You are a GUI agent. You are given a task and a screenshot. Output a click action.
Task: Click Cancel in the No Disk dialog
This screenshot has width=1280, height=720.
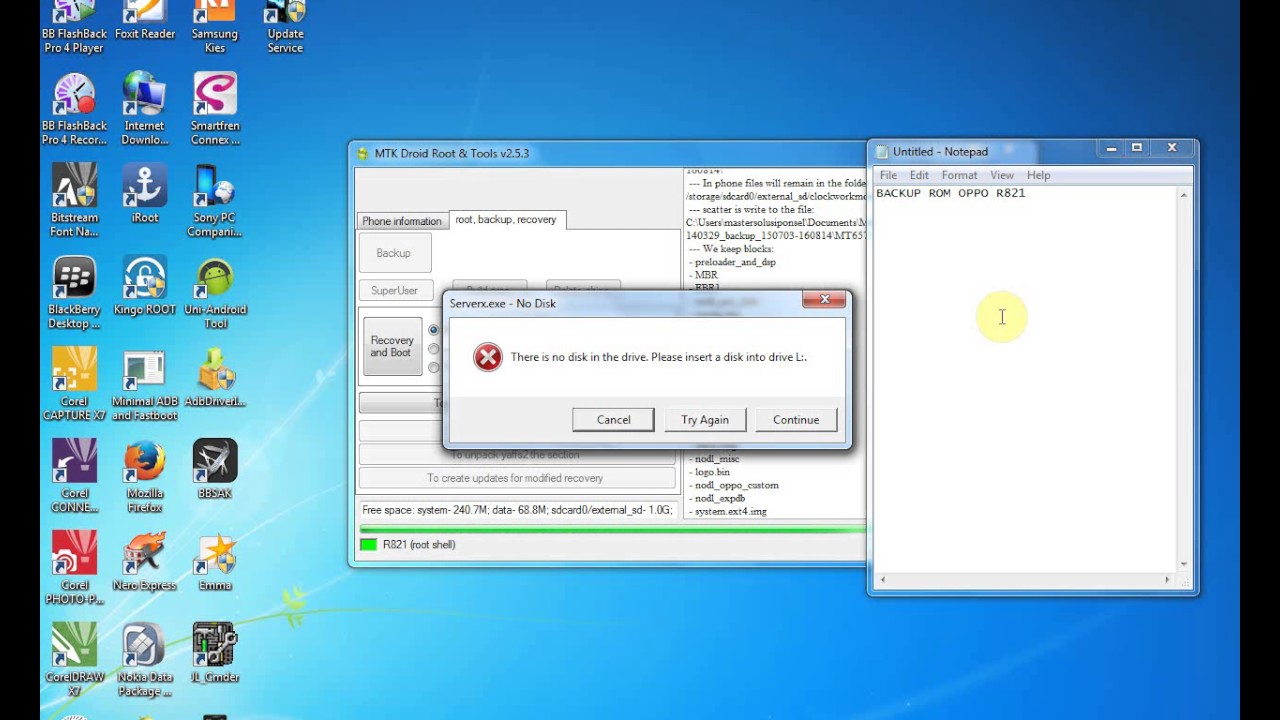pyautogui.click(x=614, y=420)
